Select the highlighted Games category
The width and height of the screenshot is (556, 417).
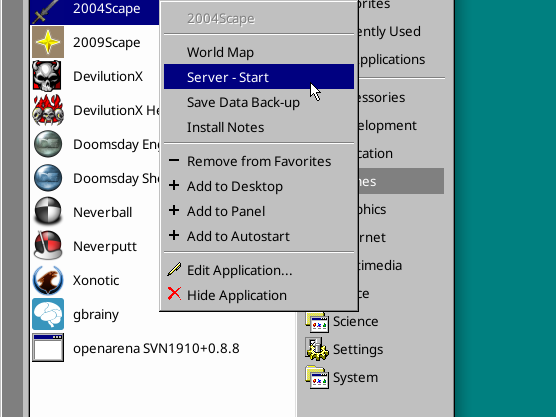pos(401,181)
